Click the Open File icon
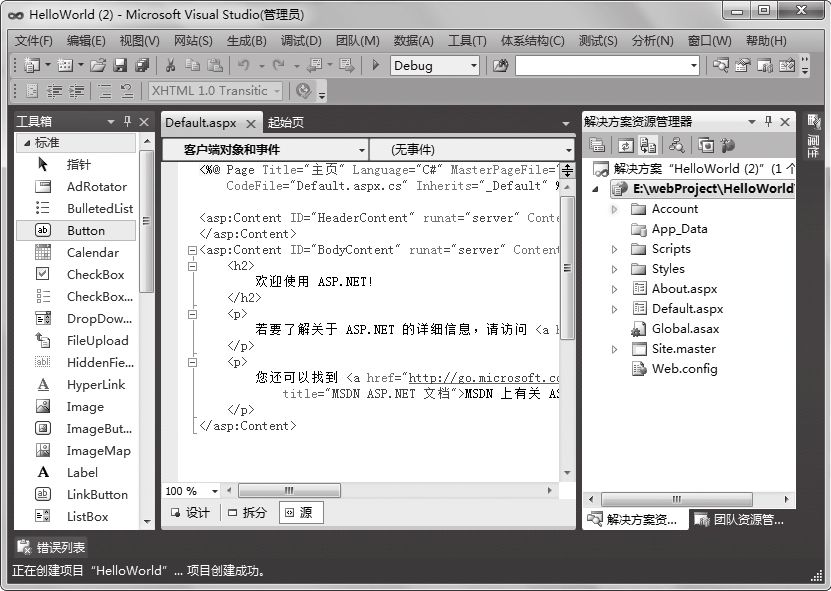The height and width of the screenshot is (591, 831). tap(98, 65)
